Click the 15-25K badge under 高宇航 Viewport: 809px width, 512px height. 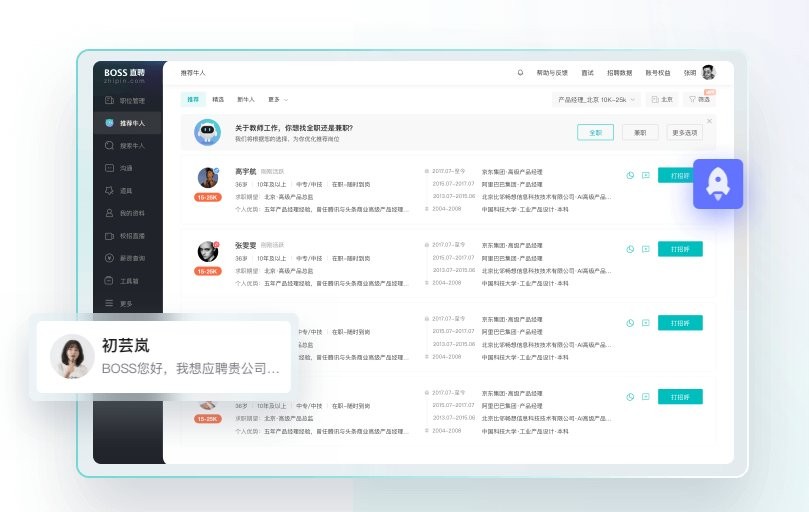[x=208, y=197]
